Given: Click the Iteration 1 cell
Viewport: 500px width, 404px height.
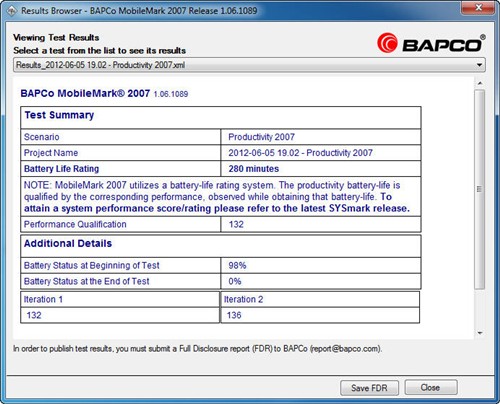Looking at the screenshot, I should 120,299.
